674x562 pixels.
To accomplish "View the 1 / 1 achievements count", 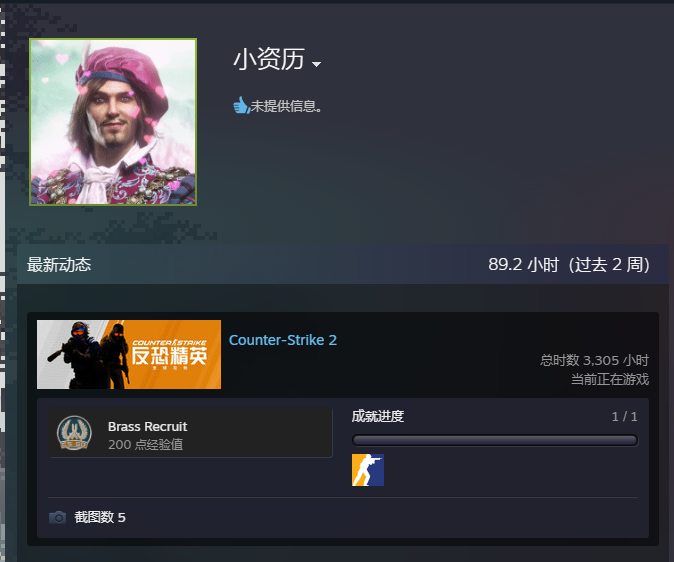I will coord(625,416).
